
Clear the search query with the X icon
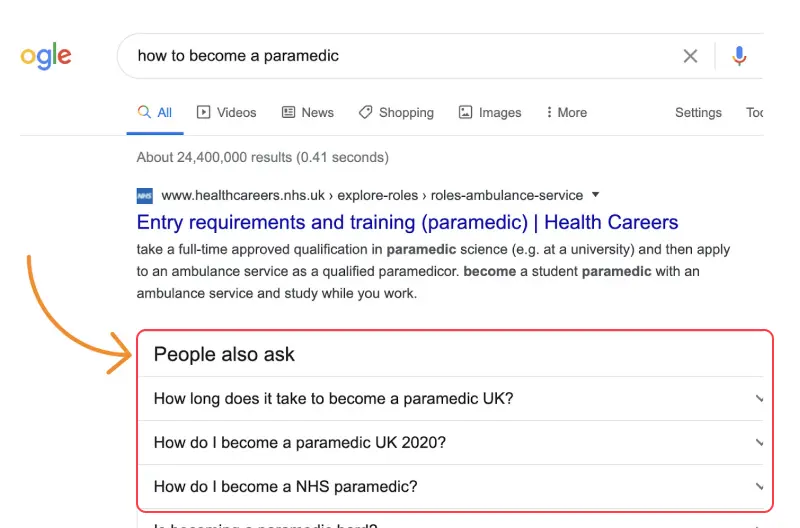click(690, 56)
